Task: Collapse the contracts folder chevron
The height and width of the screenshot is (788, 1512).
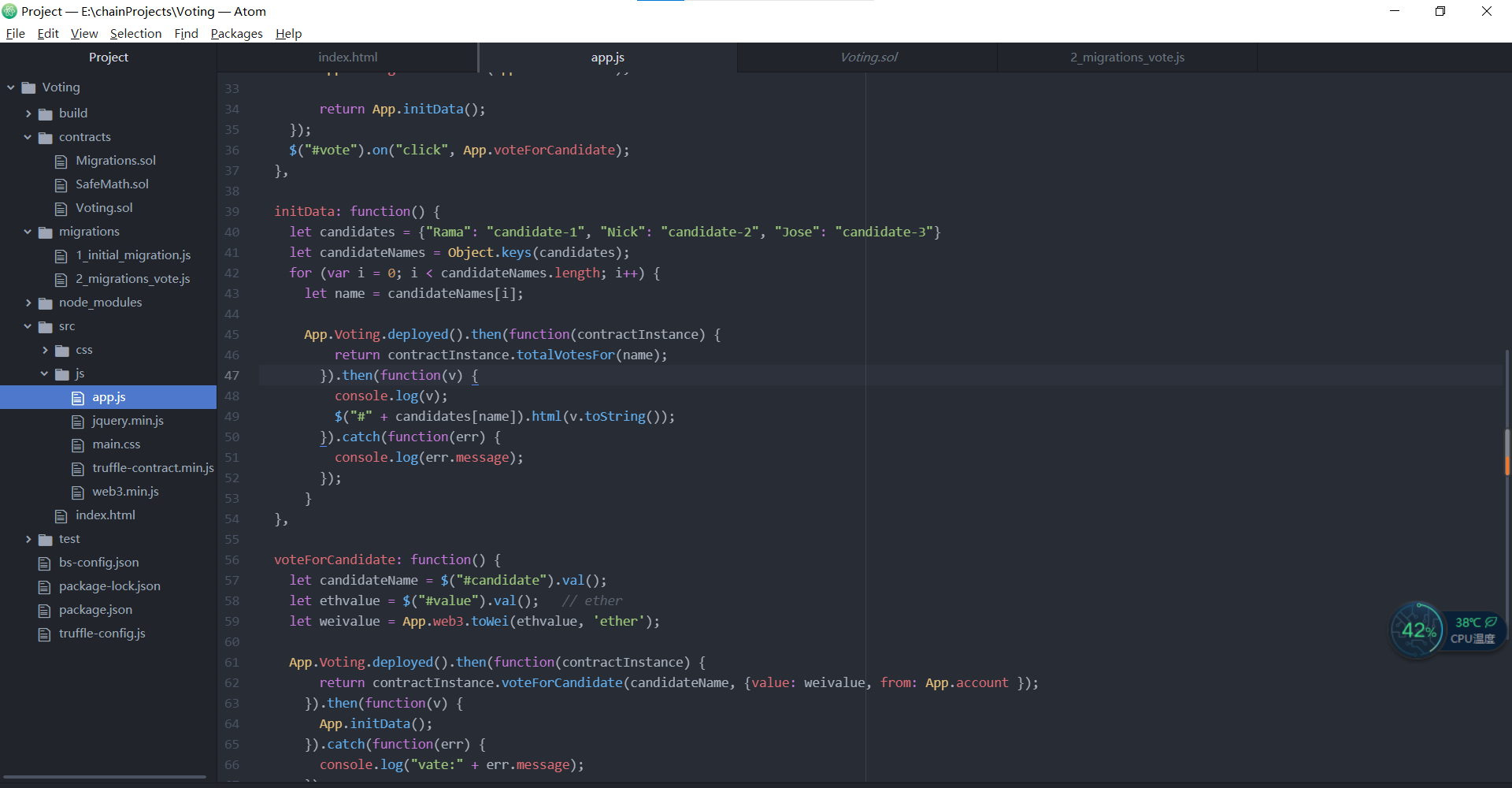Action: coord(28,137)
